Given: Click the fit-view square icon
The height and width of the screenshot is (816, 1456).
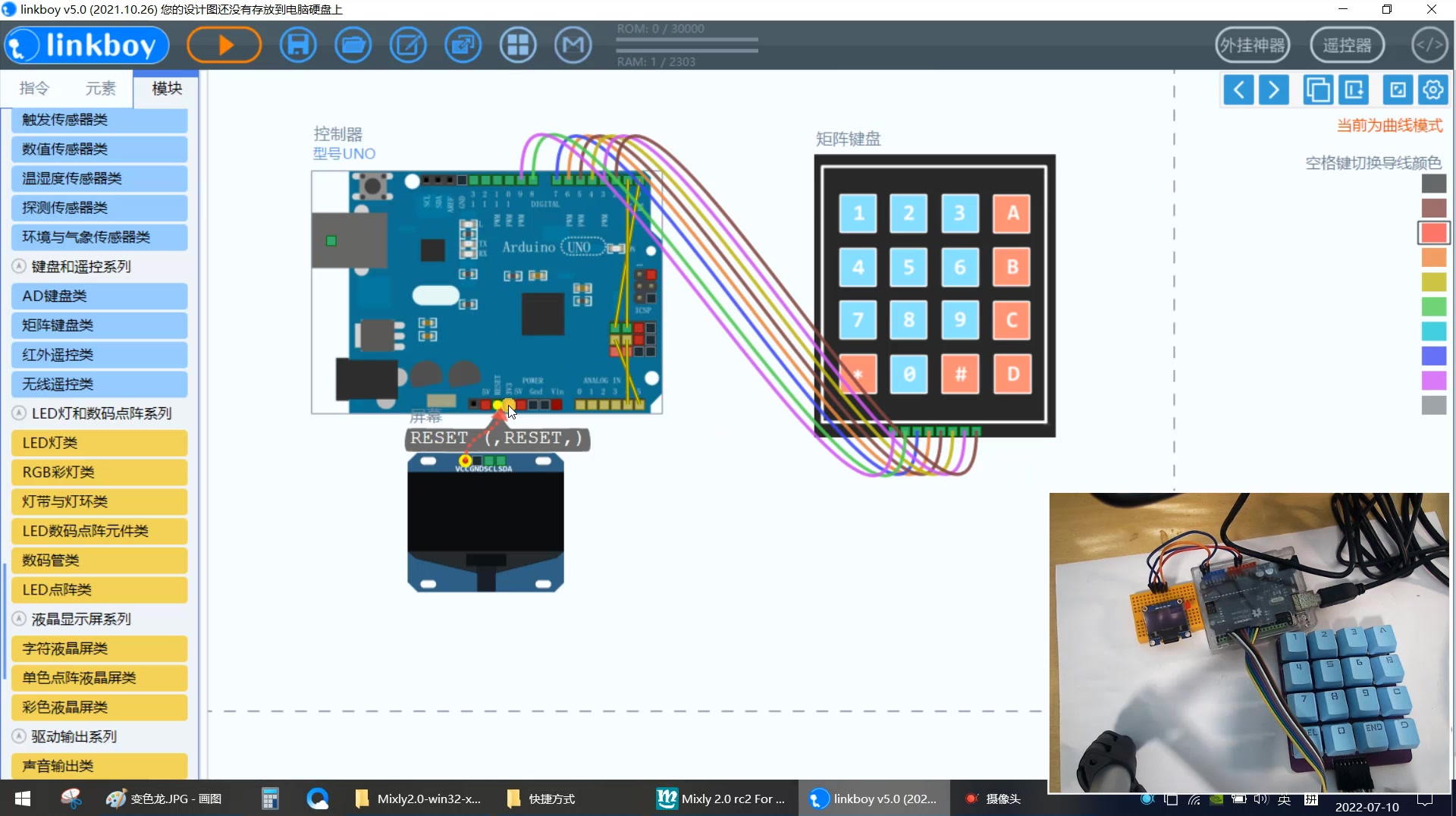Looking at the screenshot, I should click(1398, 90).
